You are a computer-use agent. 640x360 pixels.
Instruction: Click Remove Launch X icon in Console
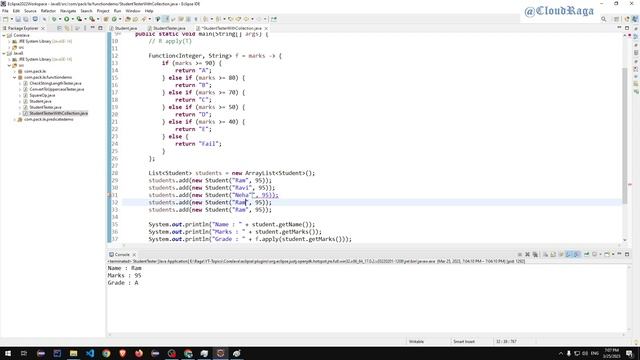point(527,254)
